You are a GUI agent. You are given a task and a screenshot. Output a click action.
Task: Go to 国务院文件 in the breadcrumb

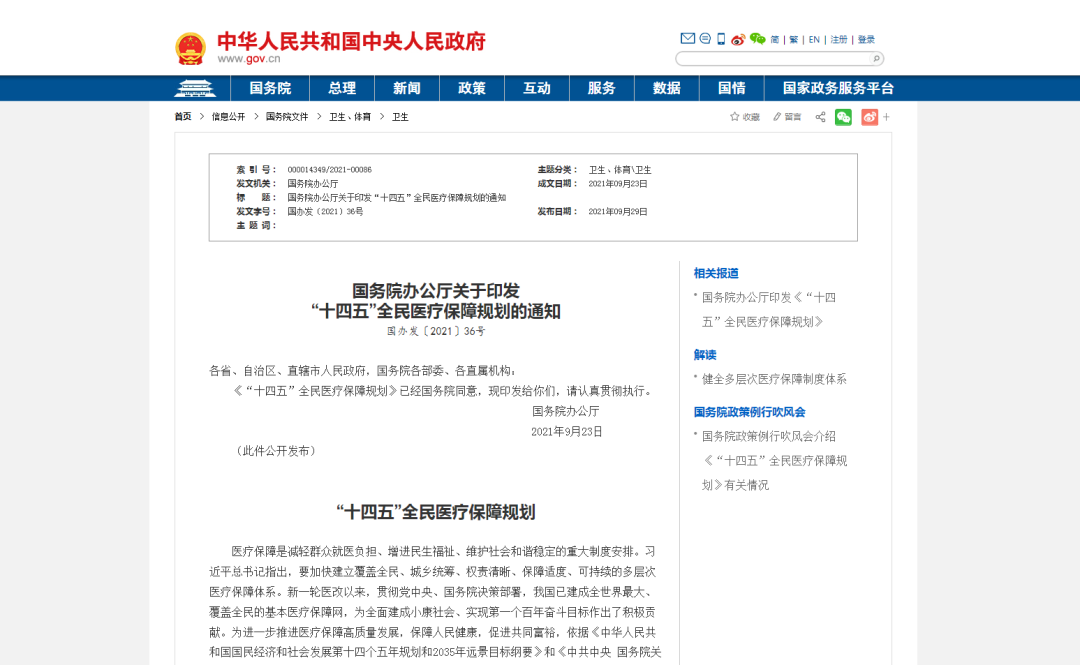pos(287,117)
